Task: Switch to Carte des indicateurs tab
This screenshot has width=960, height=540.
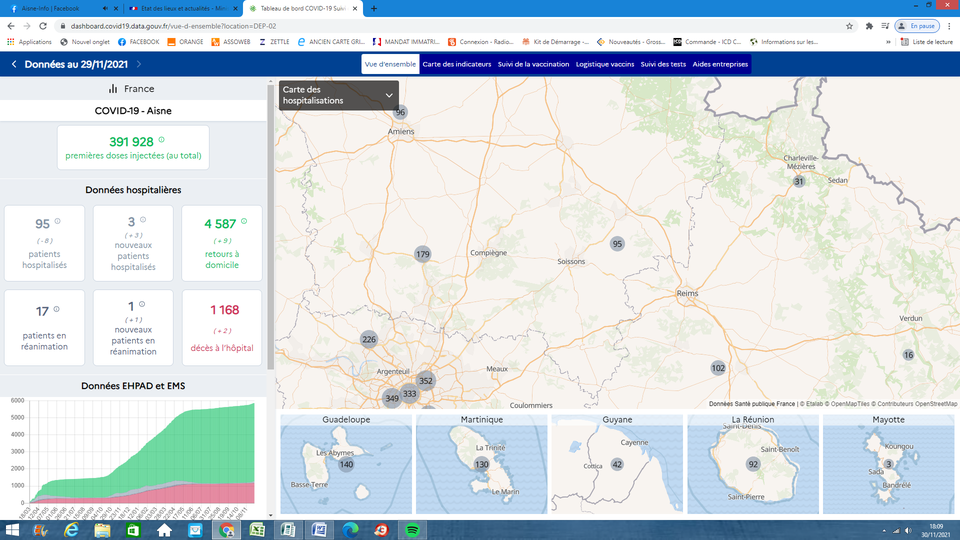Action: click(x=457, y=64)
